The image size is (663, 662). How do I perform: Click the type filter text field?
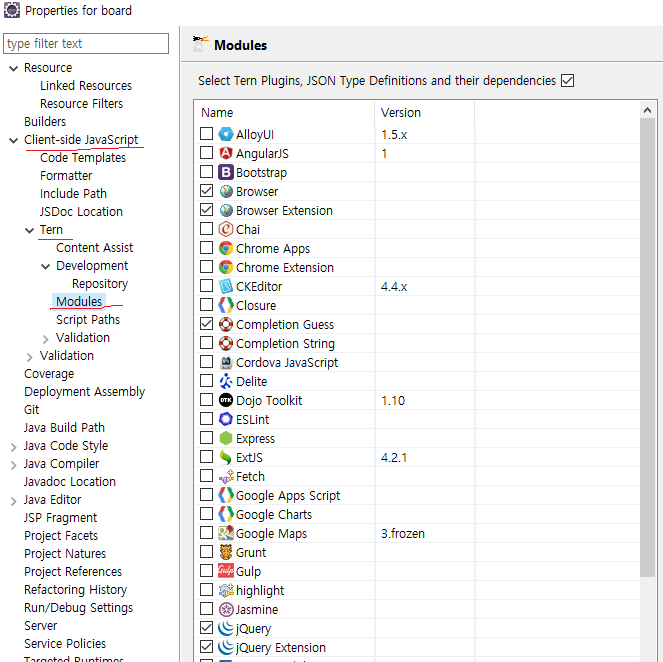pyautogui.click(x=86, y=44)
